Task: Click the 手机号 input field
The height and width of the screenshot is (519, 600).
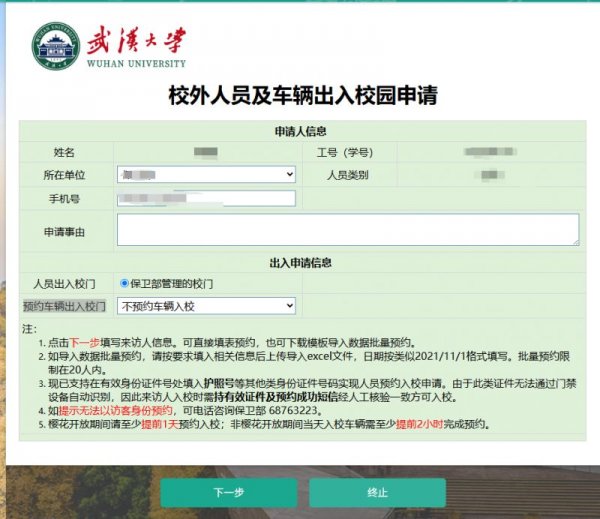Action: (206, 198)
